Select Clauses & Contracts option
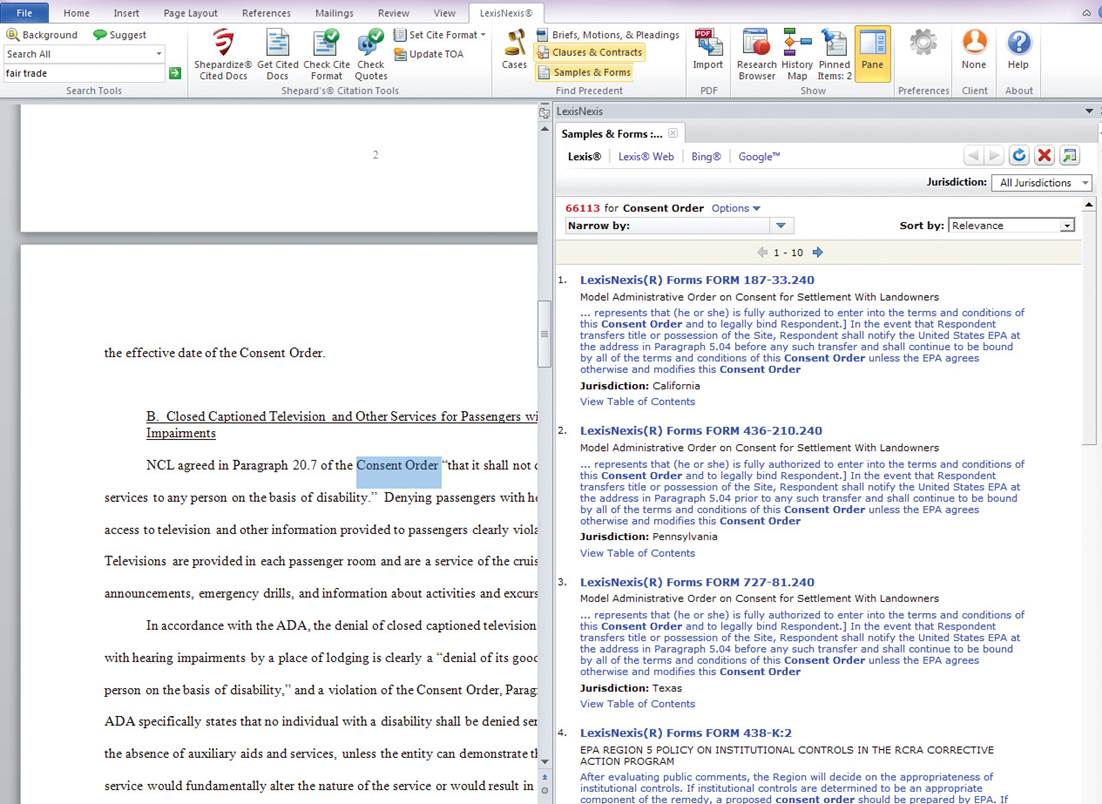This screenshot has width=1102, height=804. click(589, 52)
